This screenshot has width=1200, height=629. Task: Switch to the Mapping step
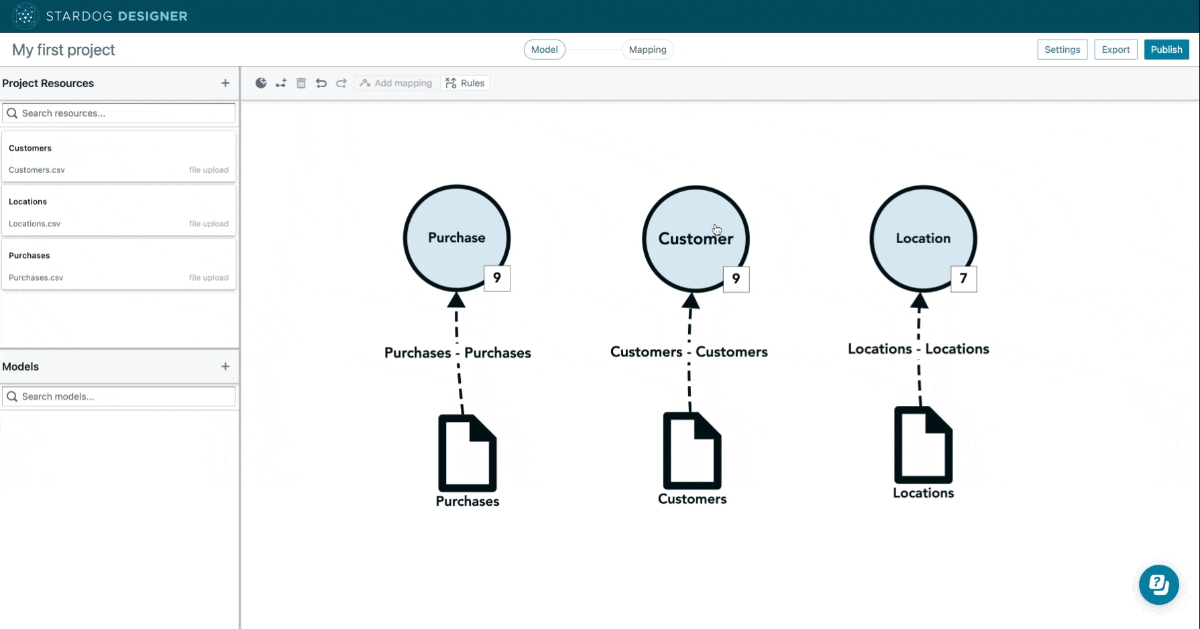pos(648,49)
